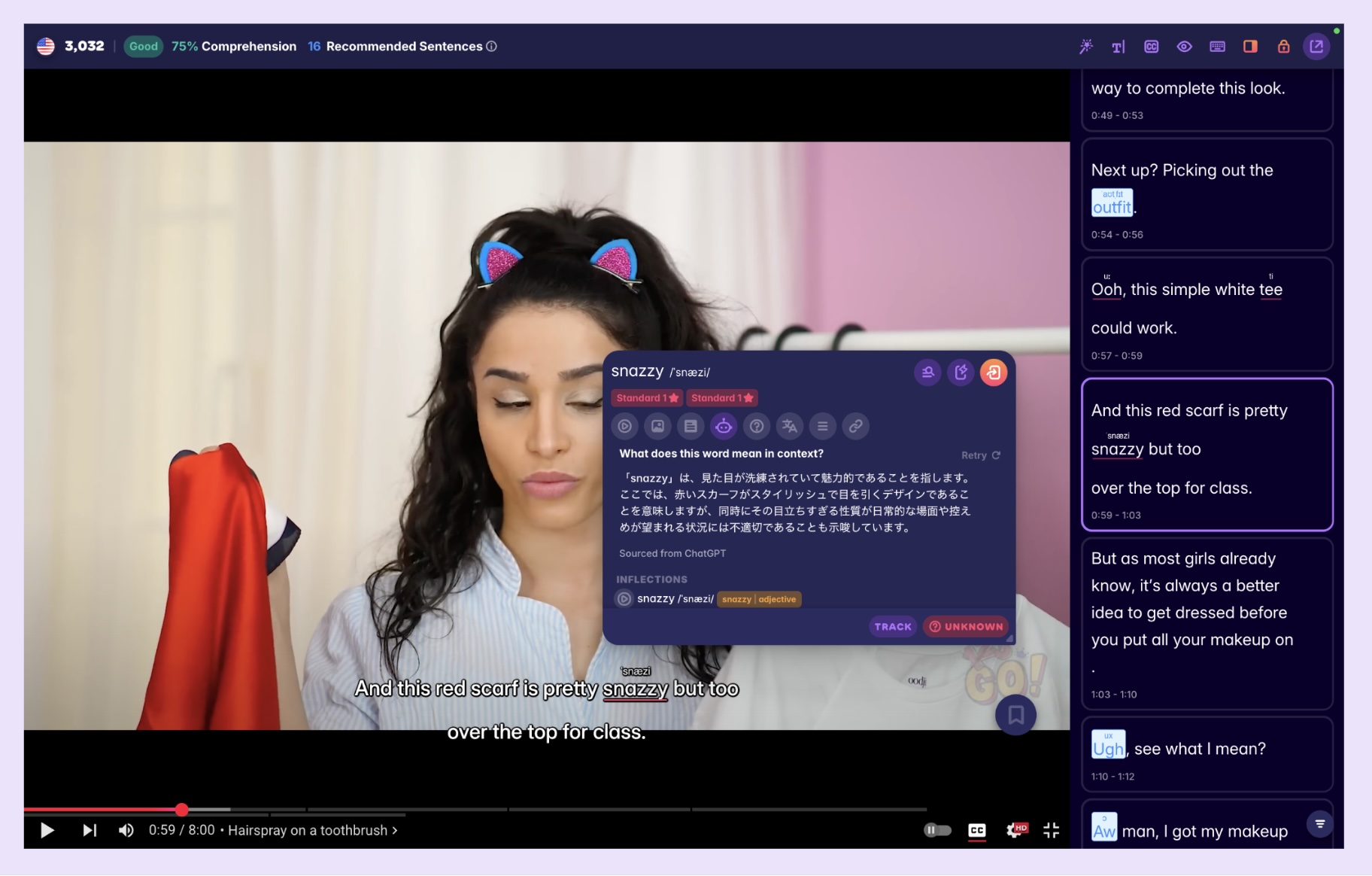Screen dimensions: 1372x876
Task: Open YouTube settings gear
Action: 1015,830
